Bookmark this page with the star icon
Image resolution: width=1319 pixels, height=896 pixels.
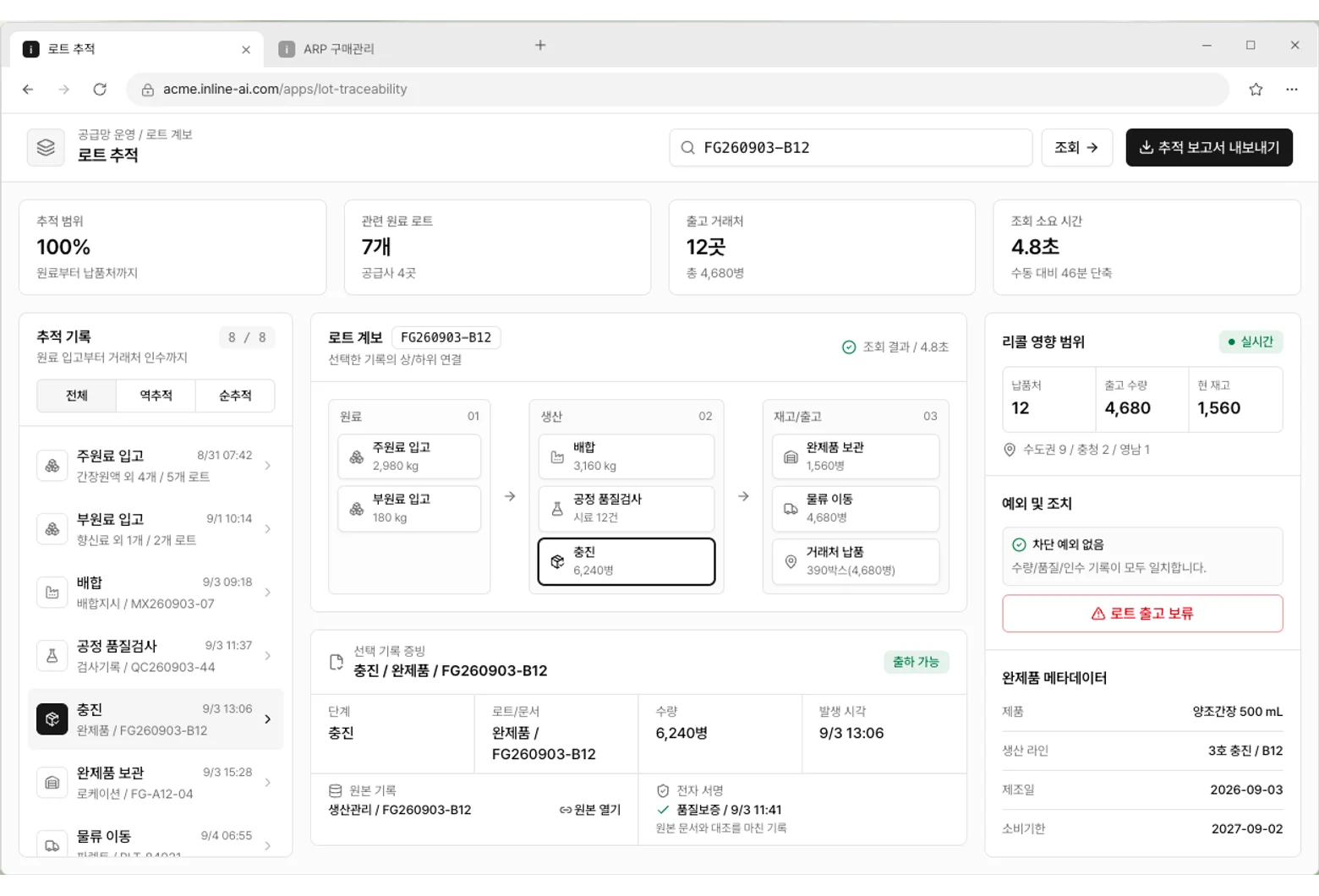pyautogui.click(x=1256, y=89)
